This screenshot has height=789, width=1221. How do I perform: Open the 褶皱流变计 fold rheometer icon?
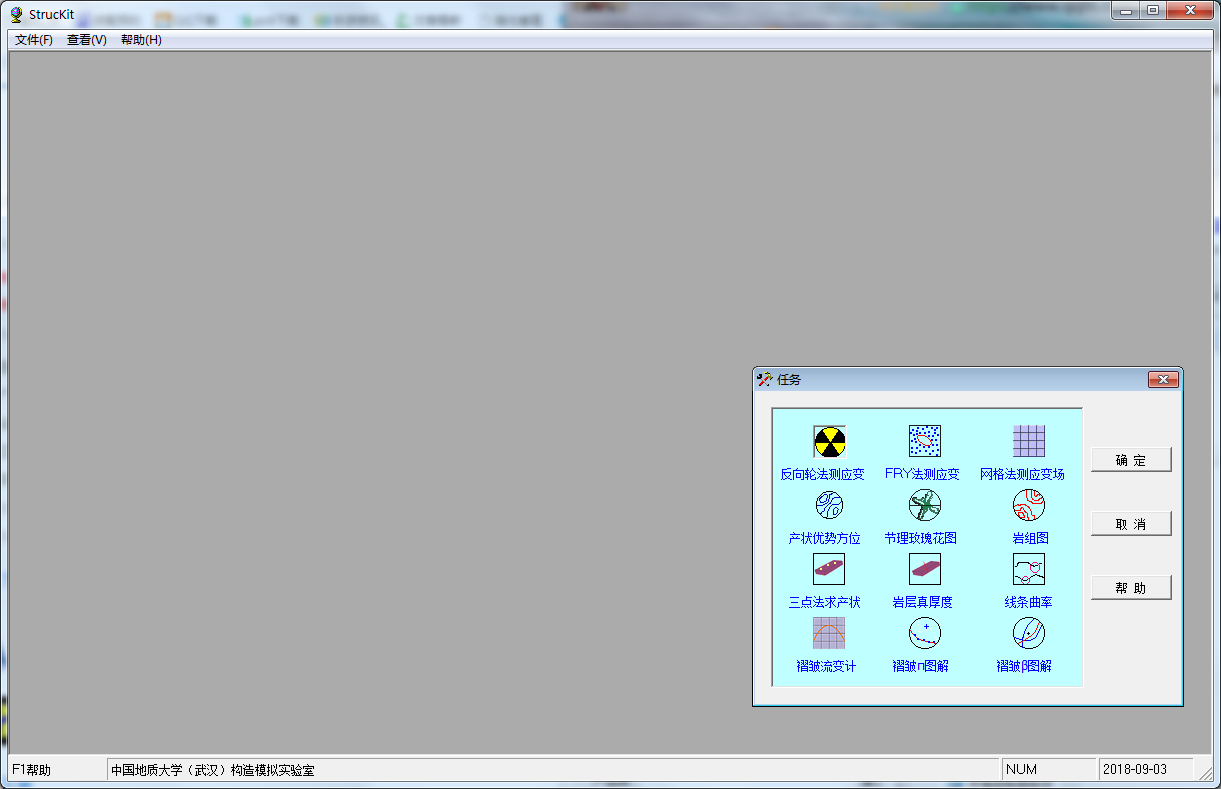829,633
